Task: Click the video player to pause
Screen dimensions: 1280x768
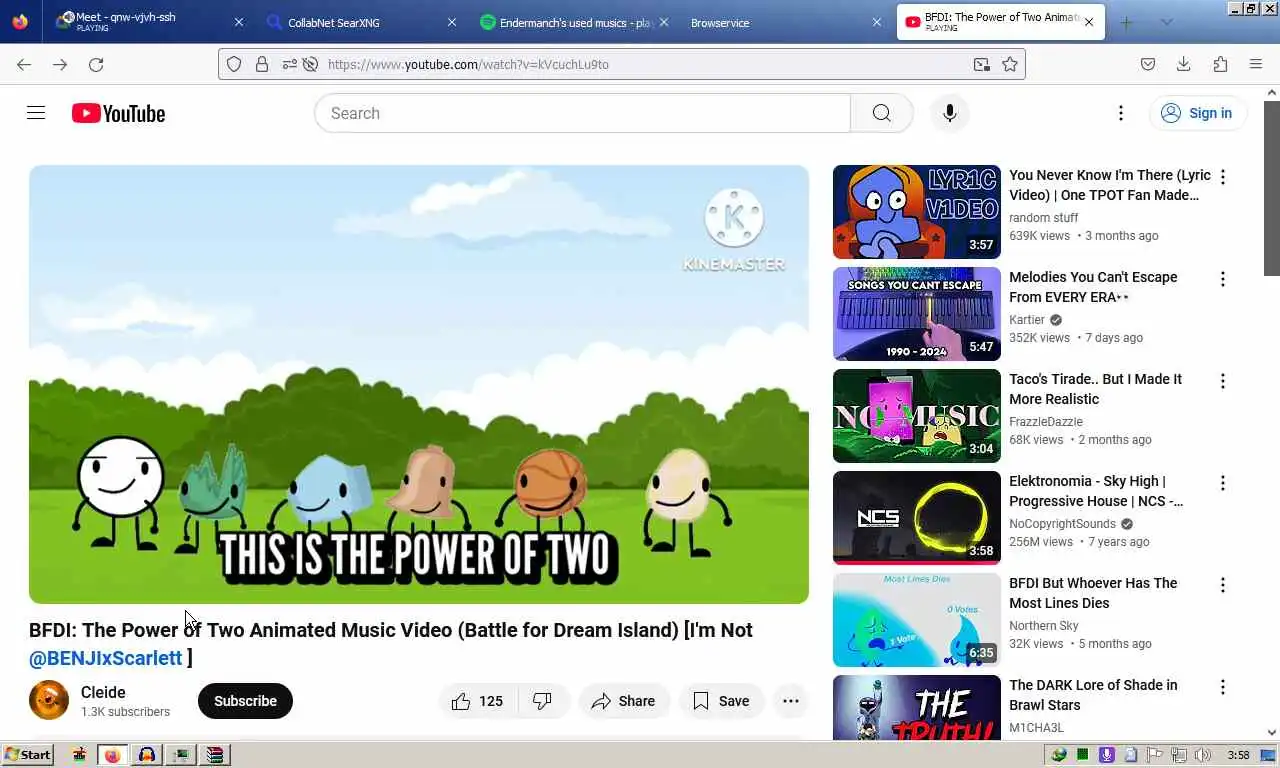Action: tap(419, 384)
